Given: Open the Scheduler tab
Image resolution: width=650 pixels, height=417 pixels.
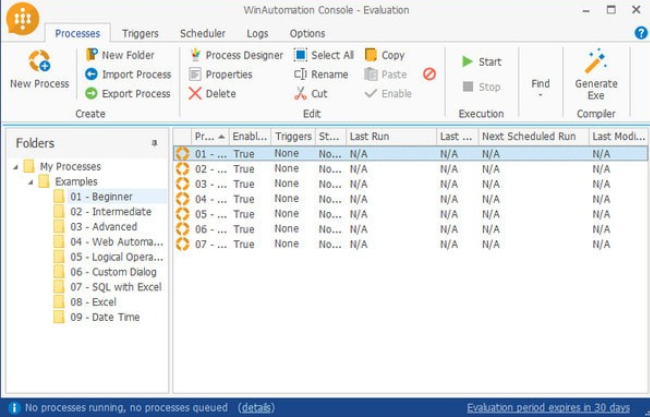Looking at the screenshot, I should click(202, 33).
